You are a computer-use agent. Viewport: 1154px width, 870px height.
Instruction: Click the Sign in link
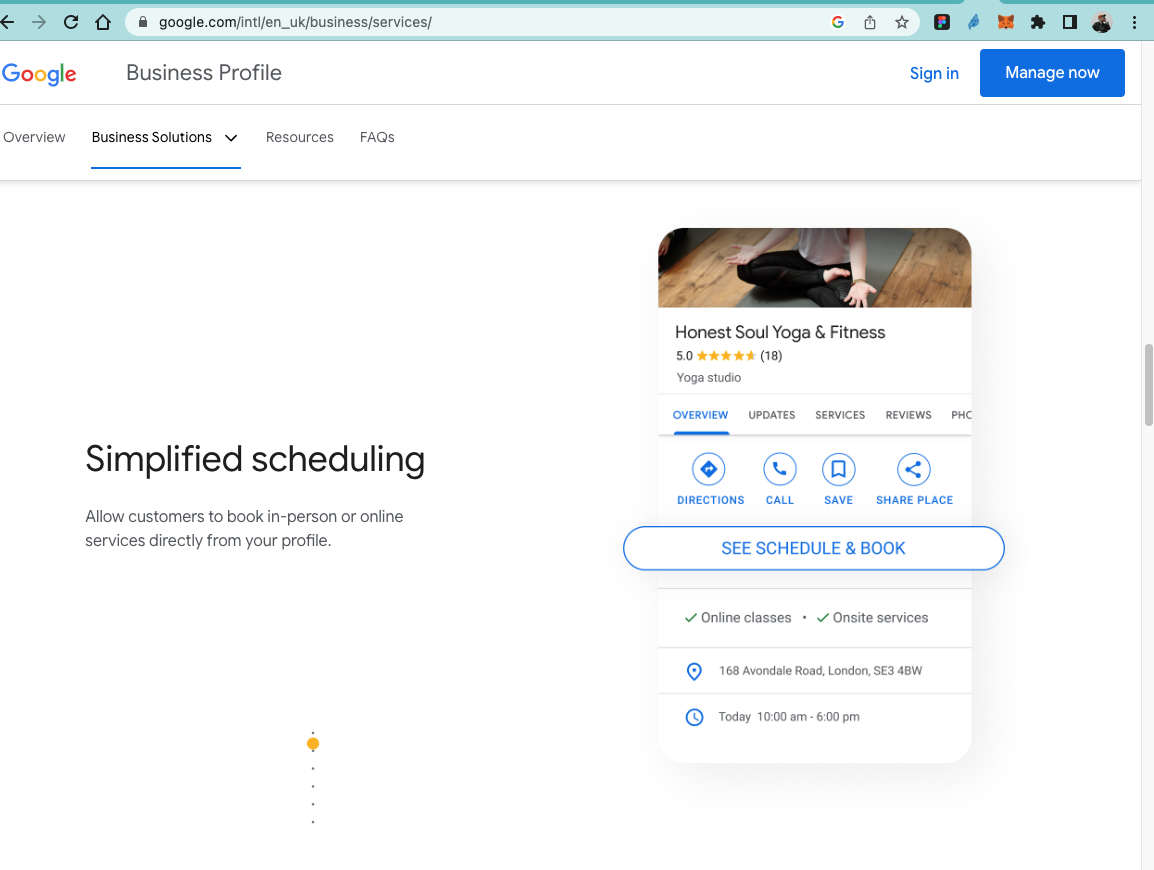[934, 73]
